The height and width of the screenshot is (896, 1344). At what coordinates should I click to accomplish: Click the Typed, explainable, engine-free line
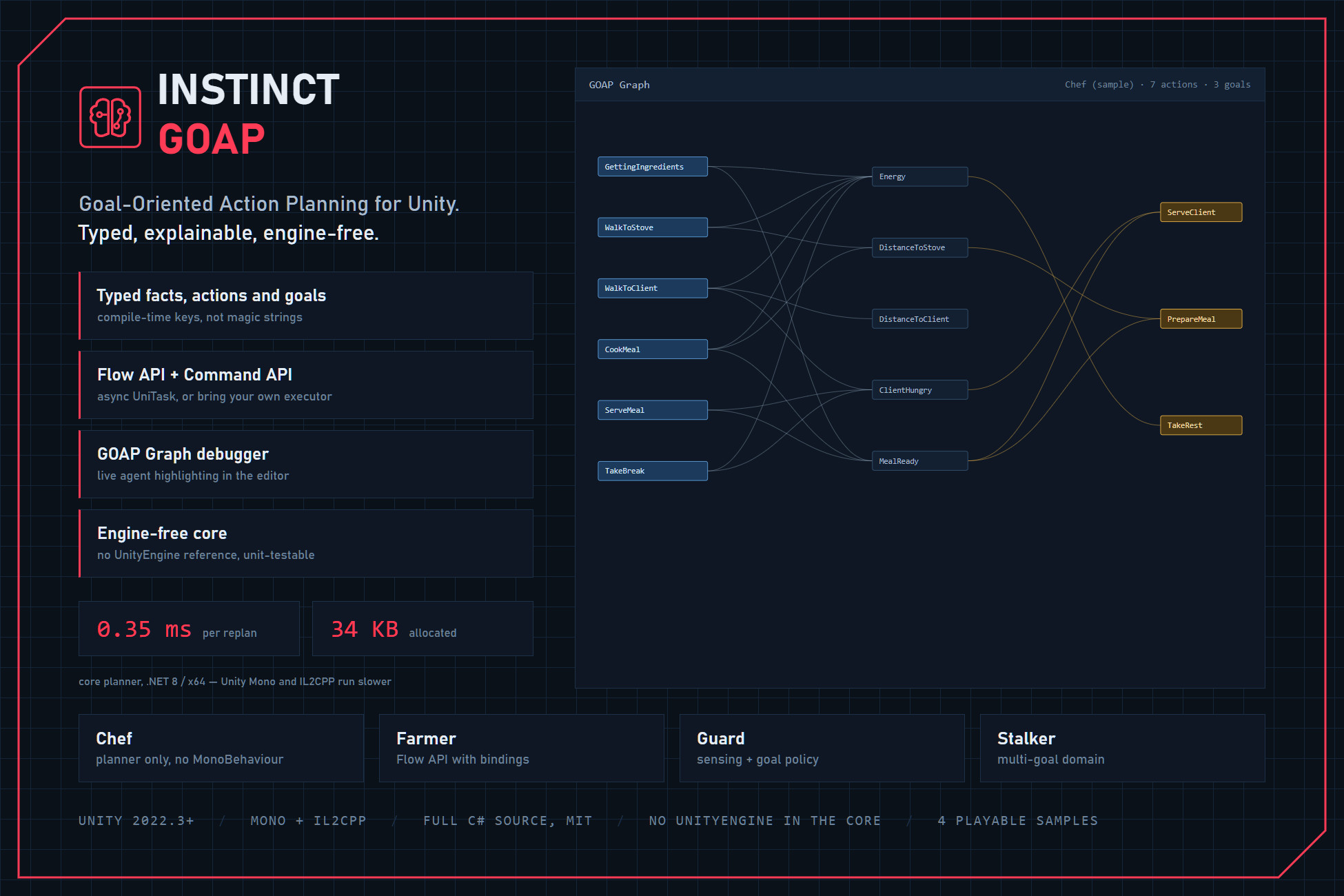229,233
